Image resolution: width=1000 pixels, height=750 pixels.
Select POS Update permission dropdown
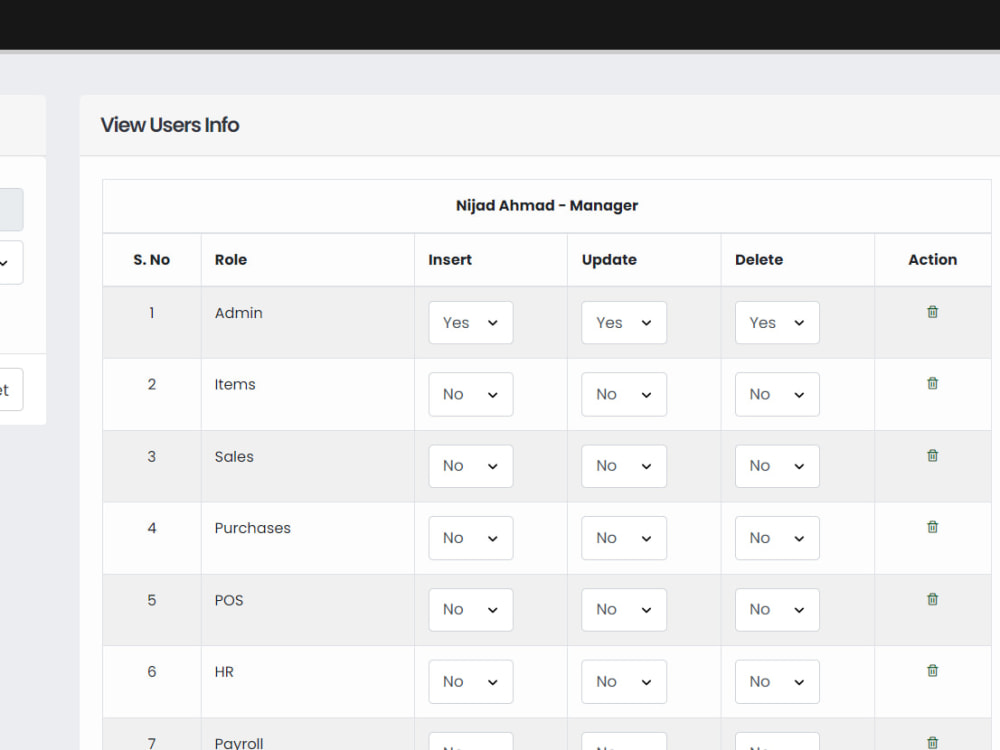click(x=624, y=610)
